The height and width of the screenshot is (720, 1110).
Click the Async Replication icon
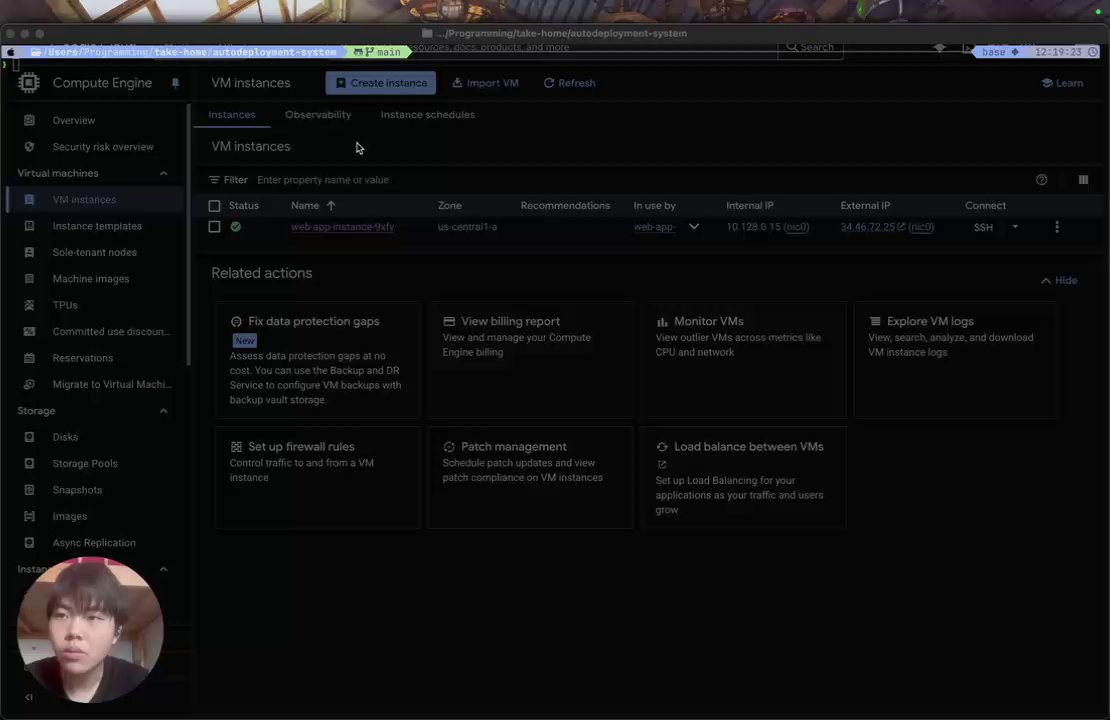coord(29,543)
